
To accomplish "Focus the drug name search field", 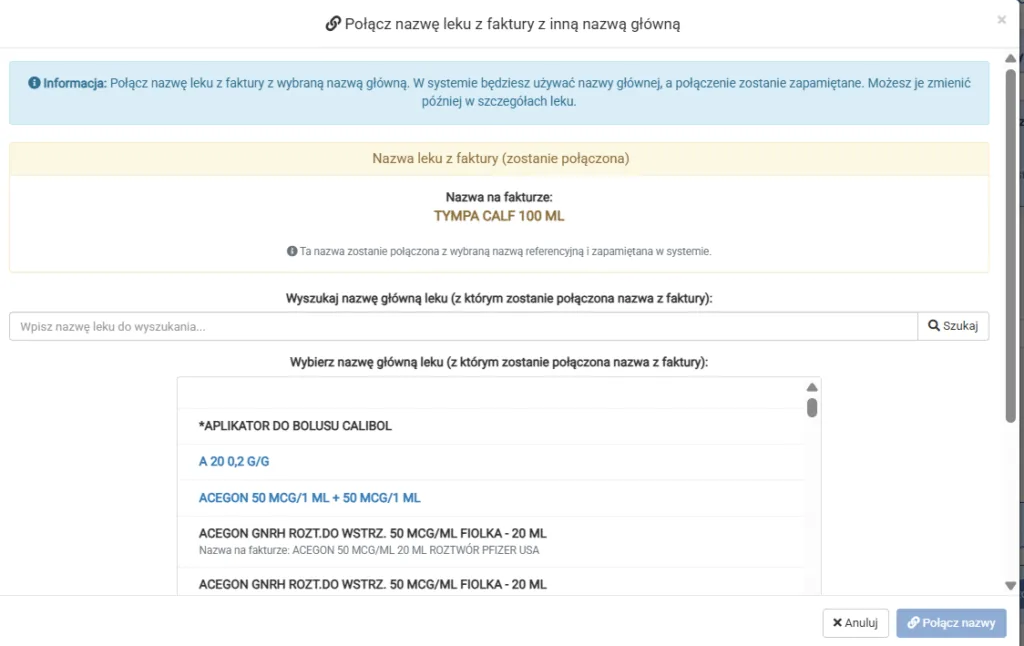I will pos(464,326).
